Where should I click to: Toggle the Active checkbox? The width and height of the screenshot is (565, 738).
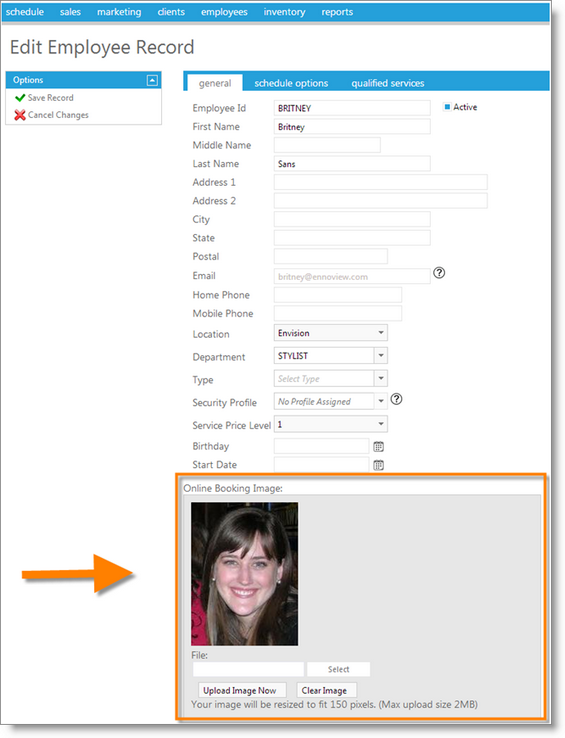(447, 107)
